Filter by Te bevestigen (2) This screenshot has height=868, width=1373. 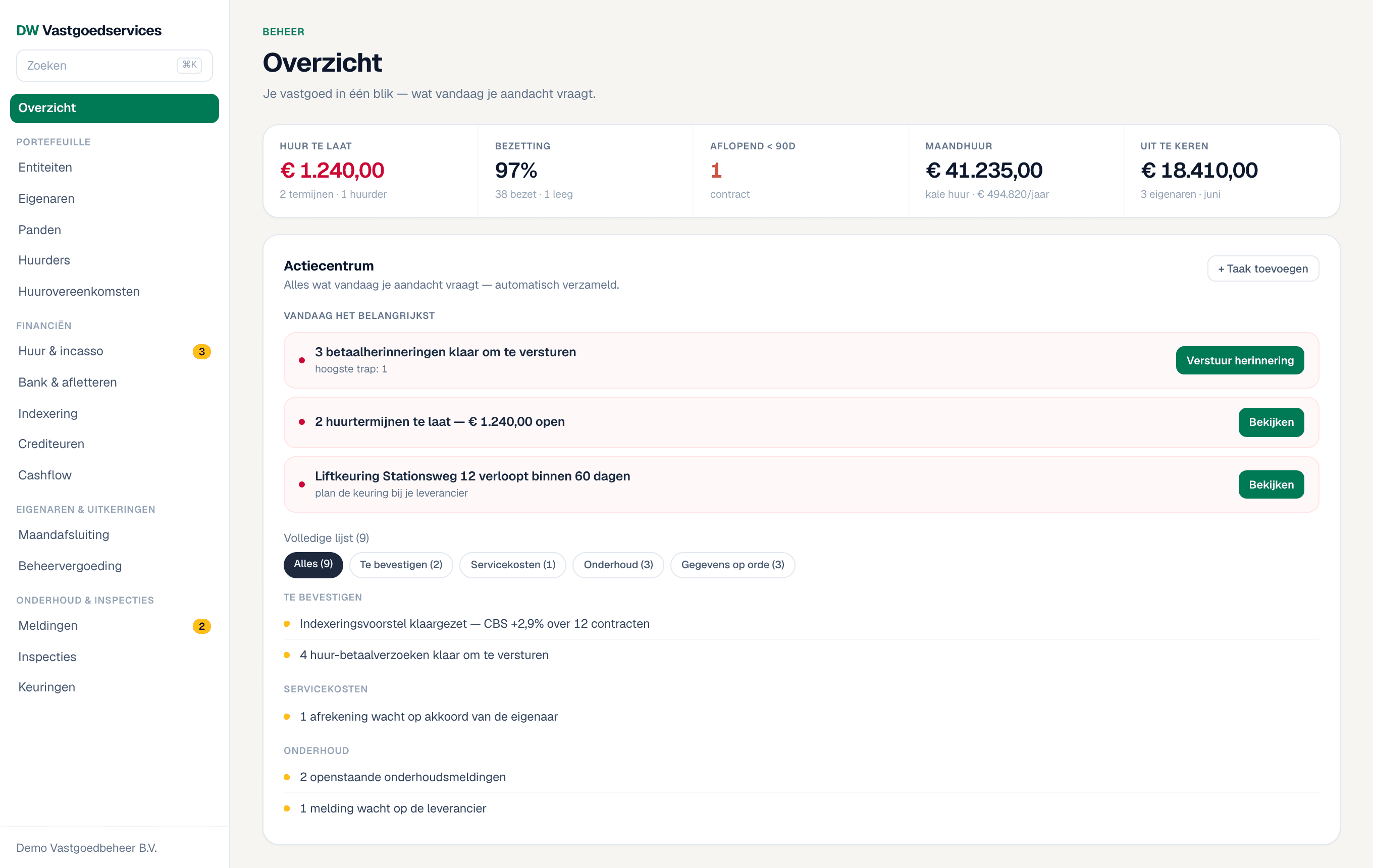point(401,564)
